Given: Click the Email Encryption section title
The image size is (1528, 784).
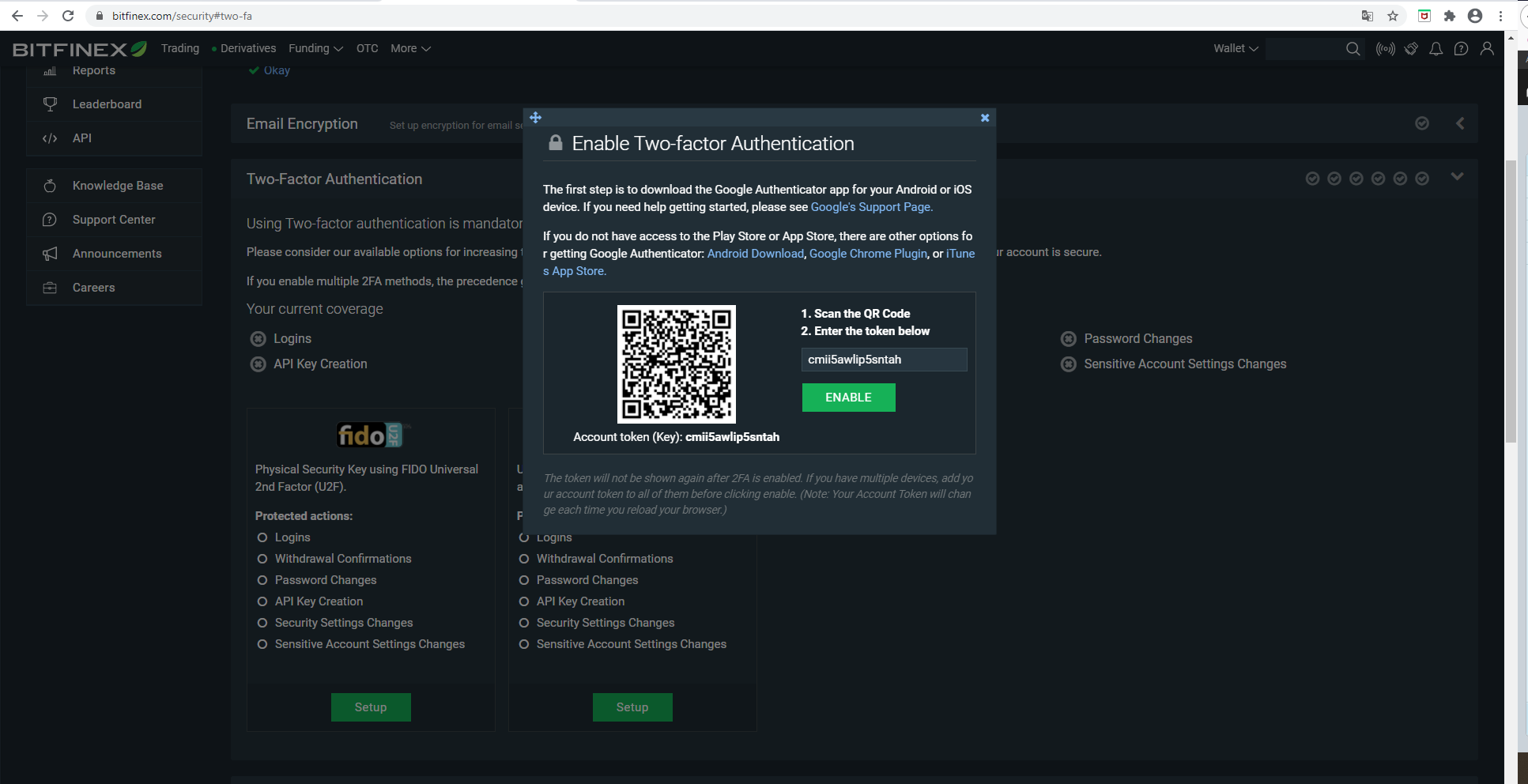Looking at the screenshot, I should point(302,124).
